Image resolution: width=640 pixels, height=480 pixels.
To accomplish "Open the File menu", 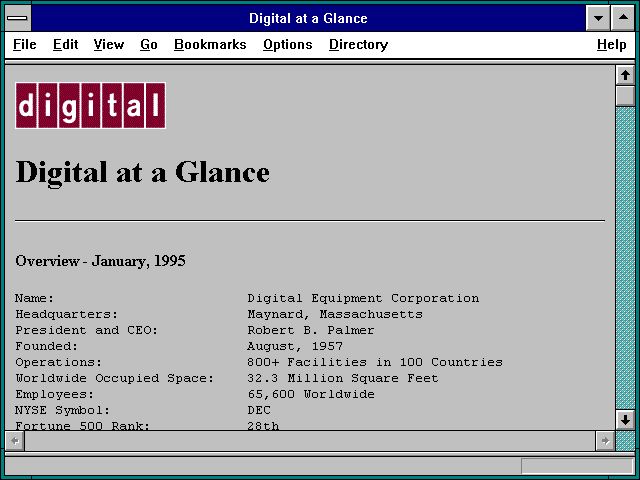I will [x=24, y=44].
